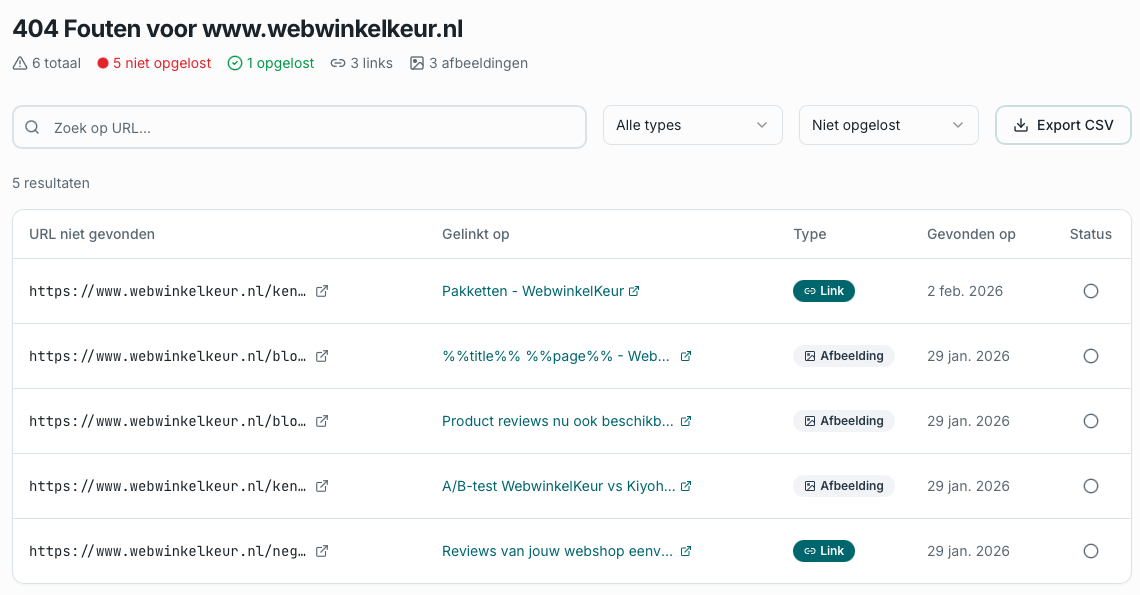Click external link icon next to 'Pakketten - WebwinkelKeur'
The image size is (1140, 595).
(634, 290)
